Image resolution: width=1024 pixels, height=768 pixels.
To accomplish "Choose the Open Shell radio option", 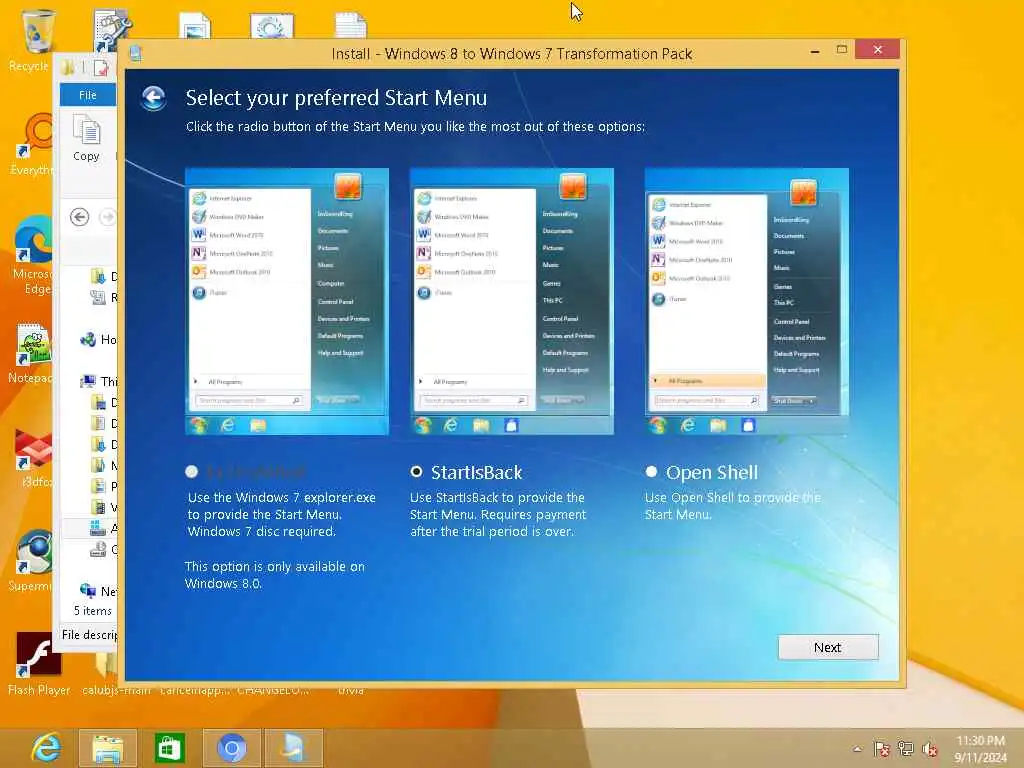I will pos(651,472).
